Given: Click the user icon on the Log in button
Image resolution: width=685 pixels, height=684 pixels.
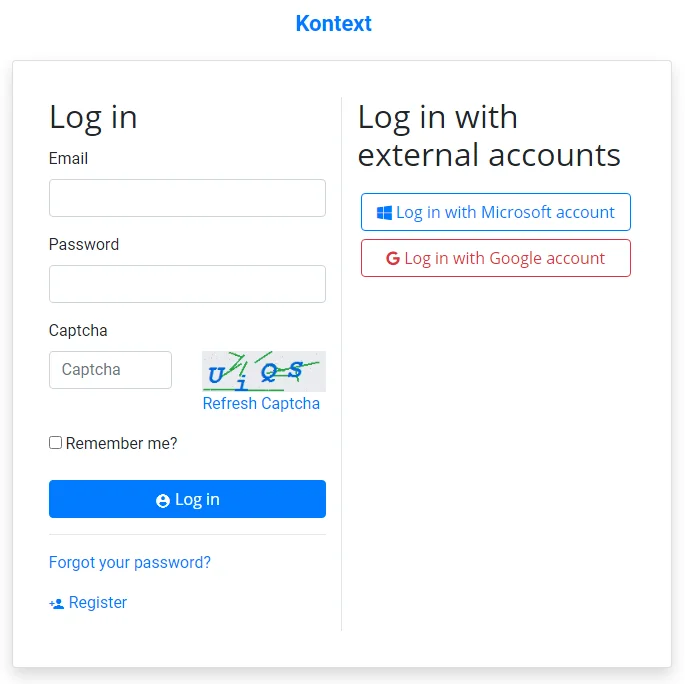Looking at the screenshot, I should (x=163, y=501).
